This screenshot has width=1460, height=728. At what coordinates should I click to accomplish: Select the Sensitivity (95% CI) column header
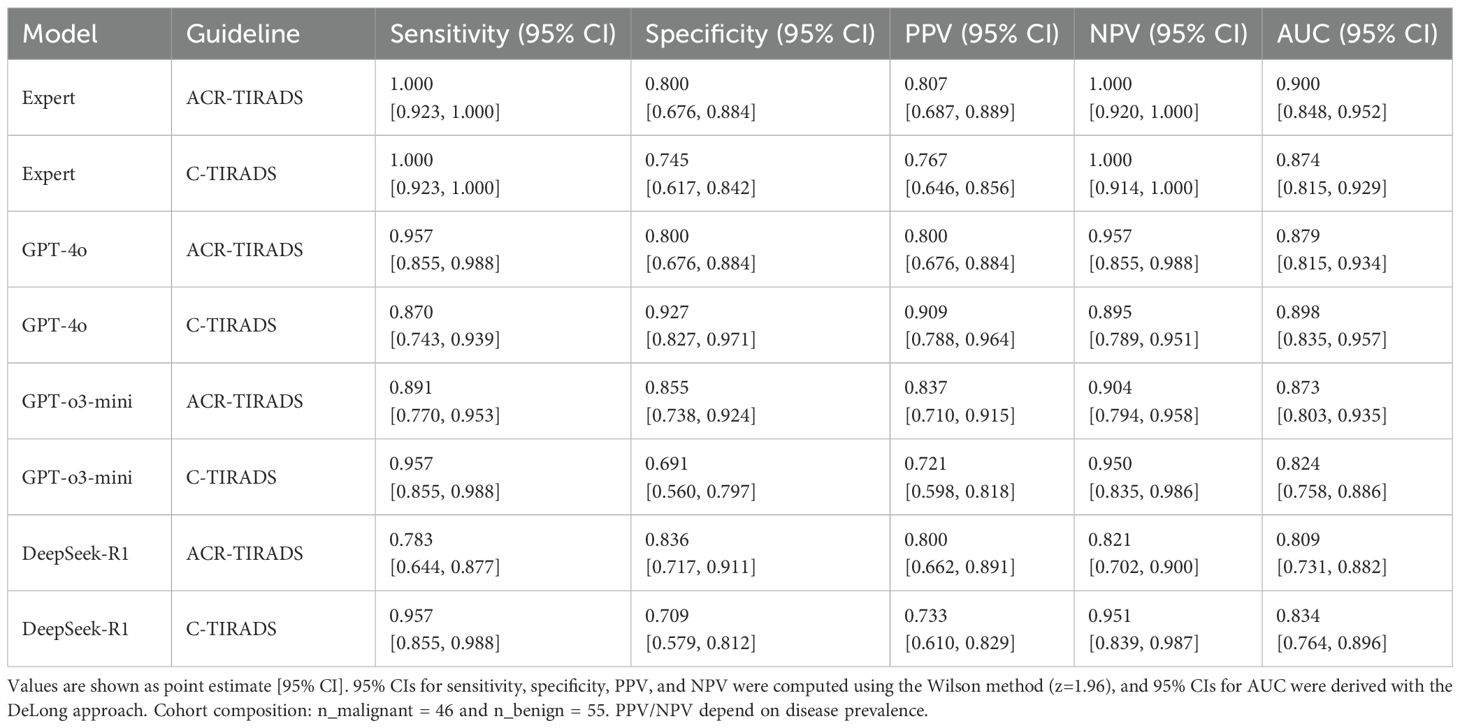(x=504, y=34)
